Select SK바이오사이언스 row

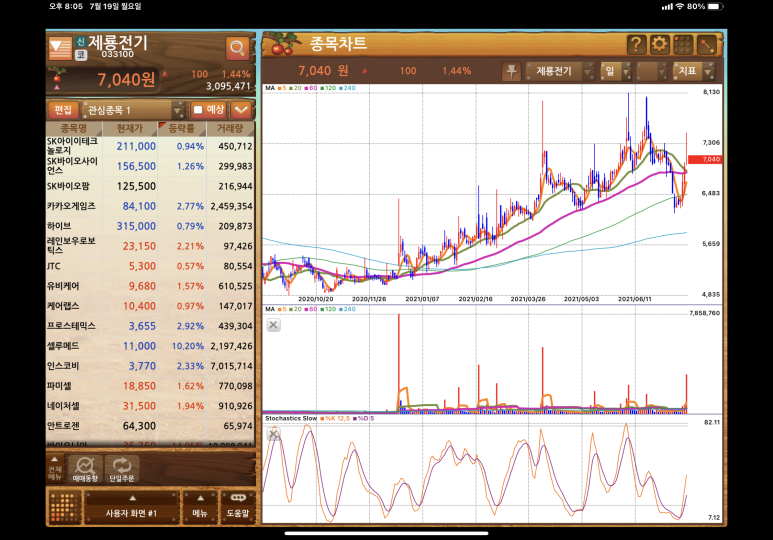[150, 166]
